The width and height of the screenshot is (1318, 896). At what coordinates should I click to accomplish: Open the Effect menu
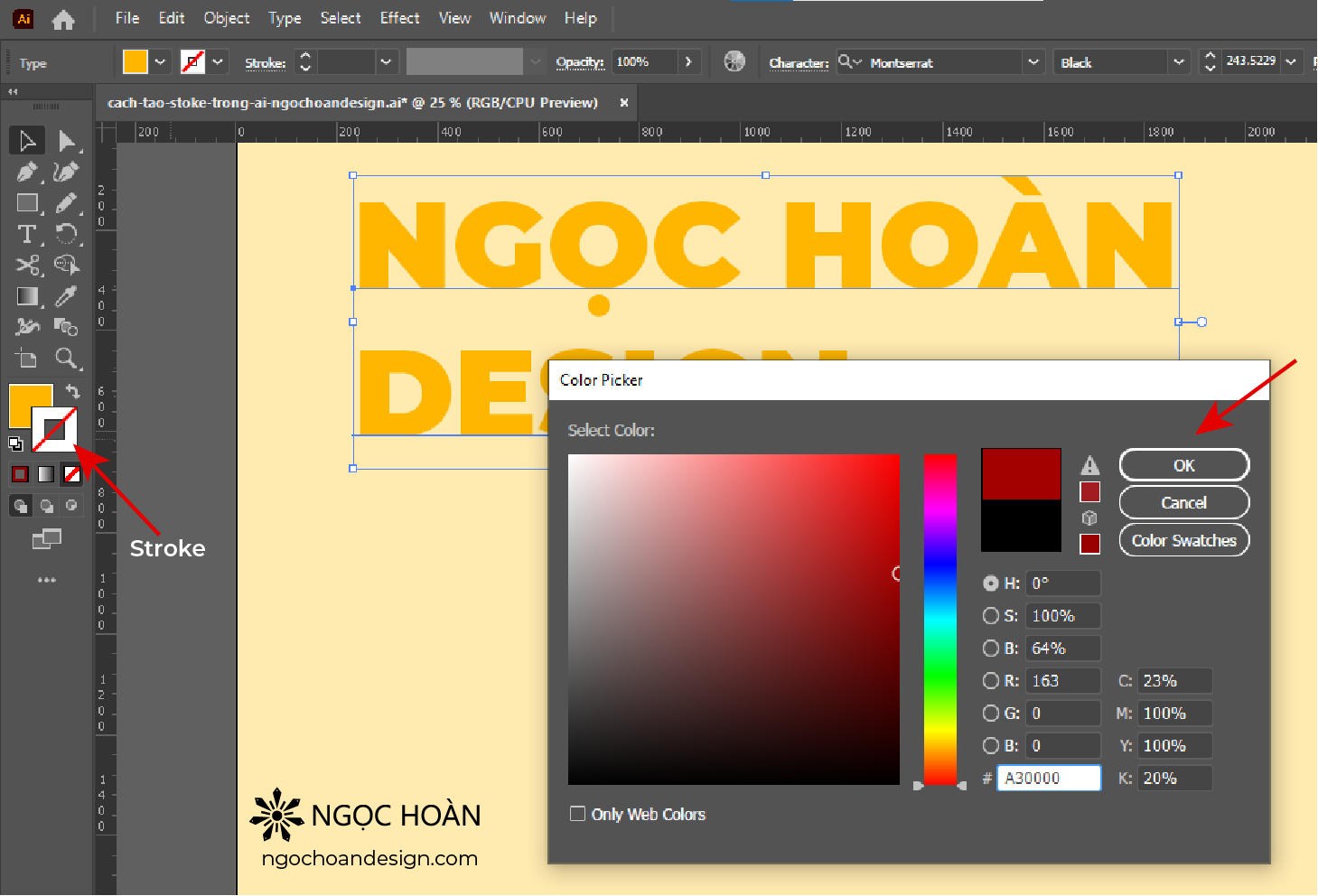pyautogui.click(x=399, y=18)
